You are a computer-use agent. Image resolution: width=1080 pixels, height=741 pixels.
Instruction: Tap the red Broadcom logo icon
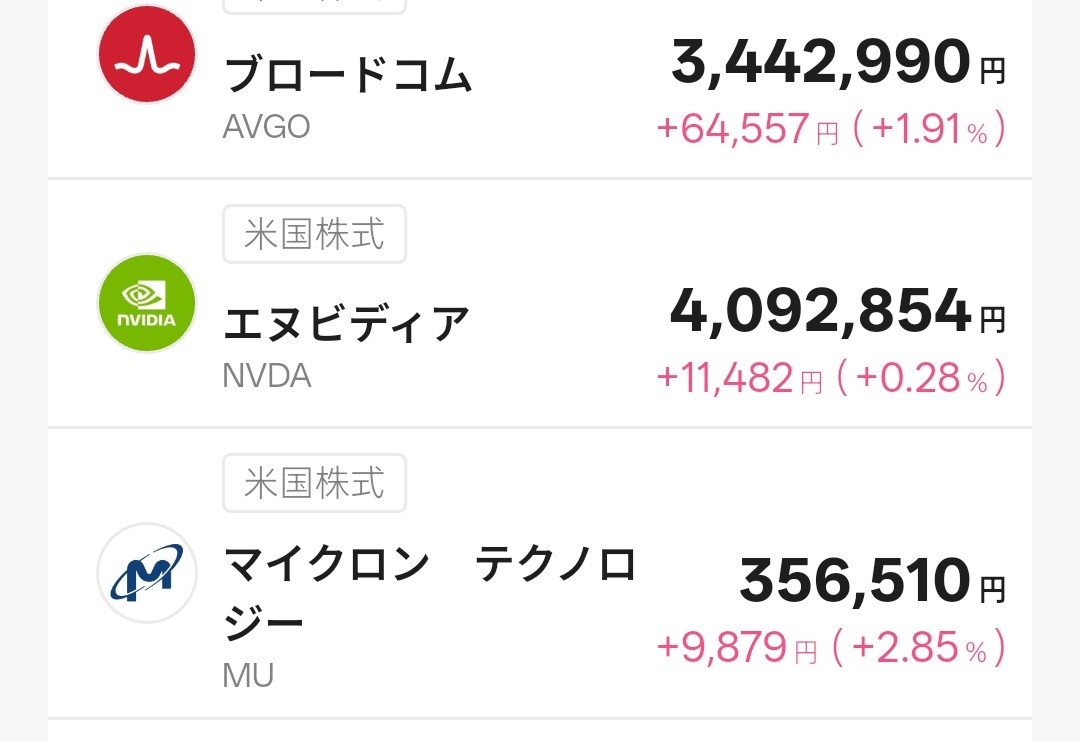(147, 54)
